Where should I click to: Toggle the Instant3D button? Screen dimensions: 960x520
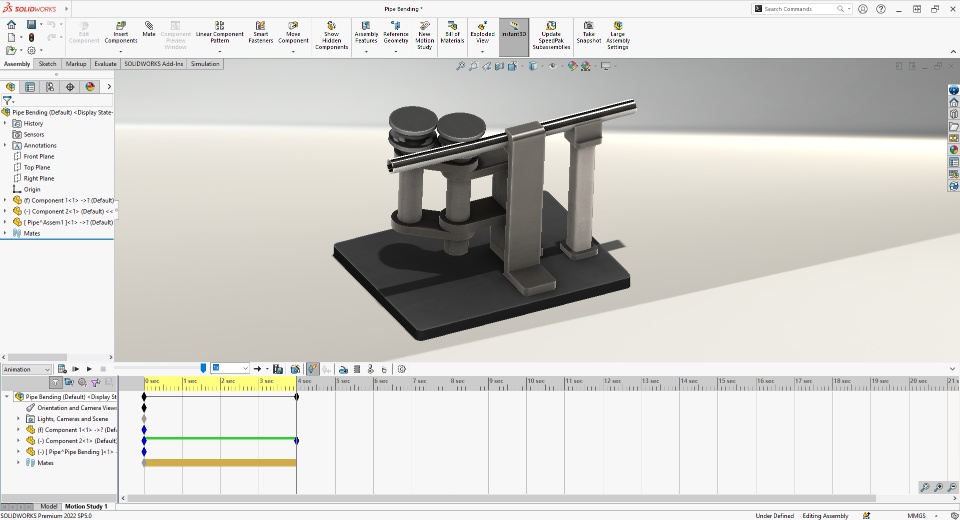pos(514,30)
